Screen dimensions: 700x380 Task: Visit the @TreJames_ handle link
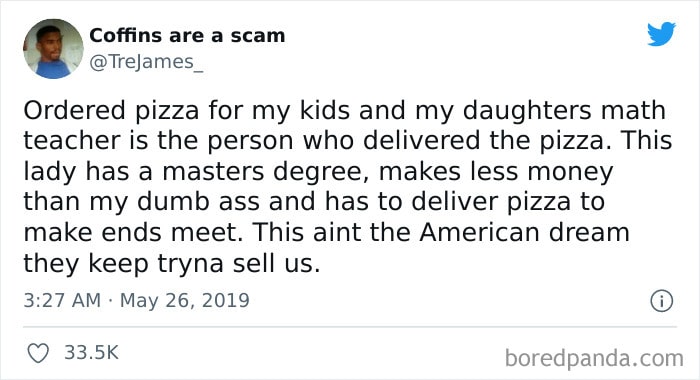[146, 62]
